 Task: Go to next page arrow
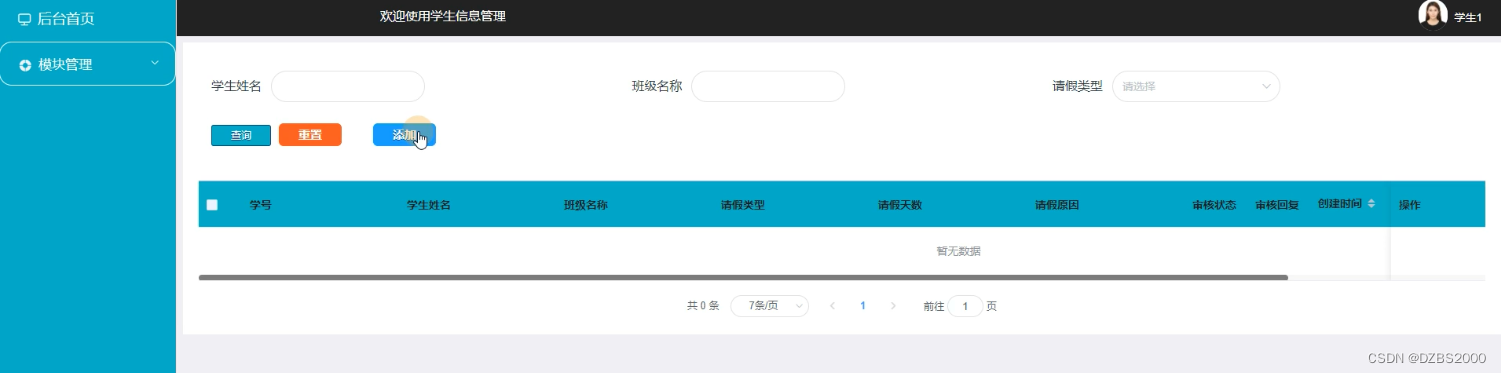(893, 306)
